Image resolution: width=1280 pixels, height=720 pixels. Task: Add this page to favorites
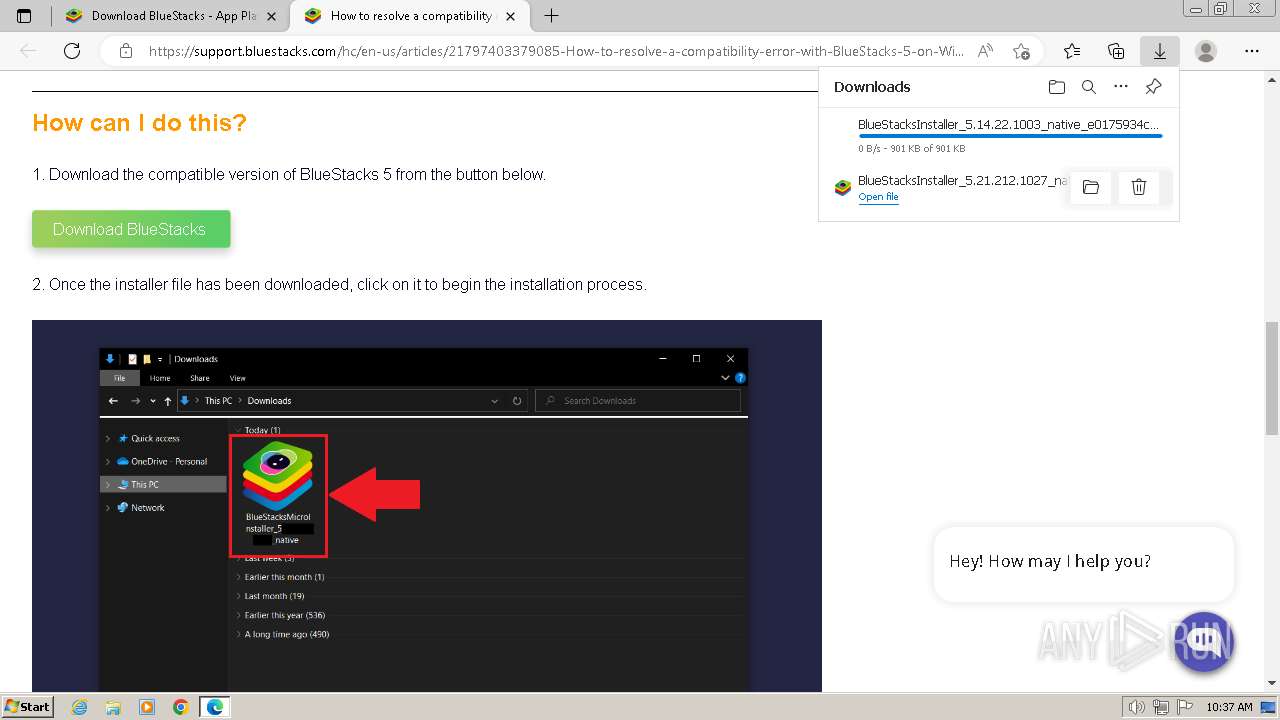pyautogui.click(x=1021, y=51)
